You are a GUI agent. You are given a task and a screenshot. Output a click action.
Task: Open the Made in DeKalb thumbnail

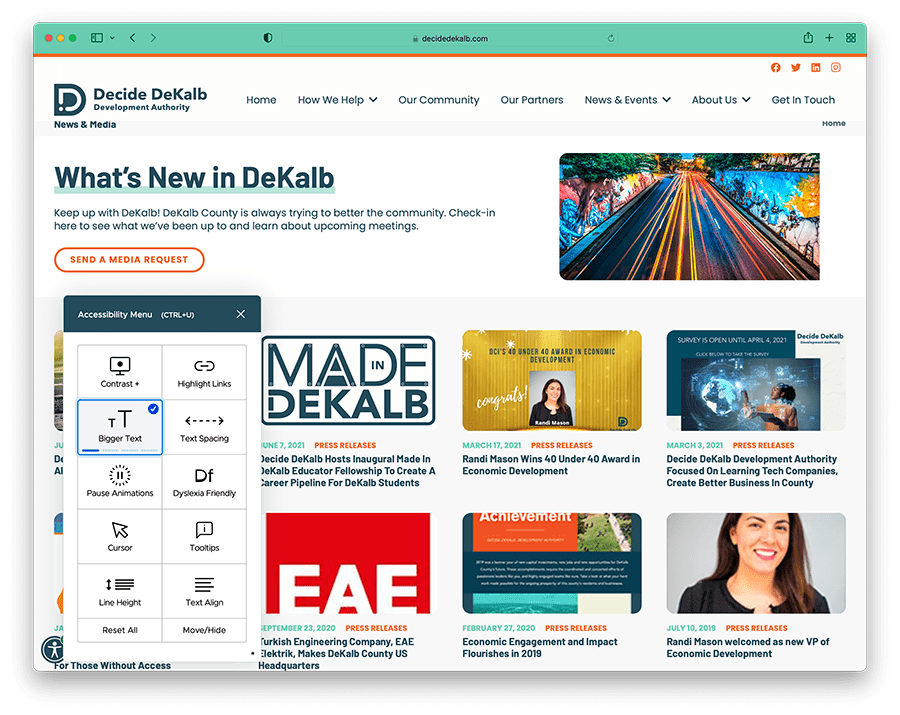[x=348, y=380]
